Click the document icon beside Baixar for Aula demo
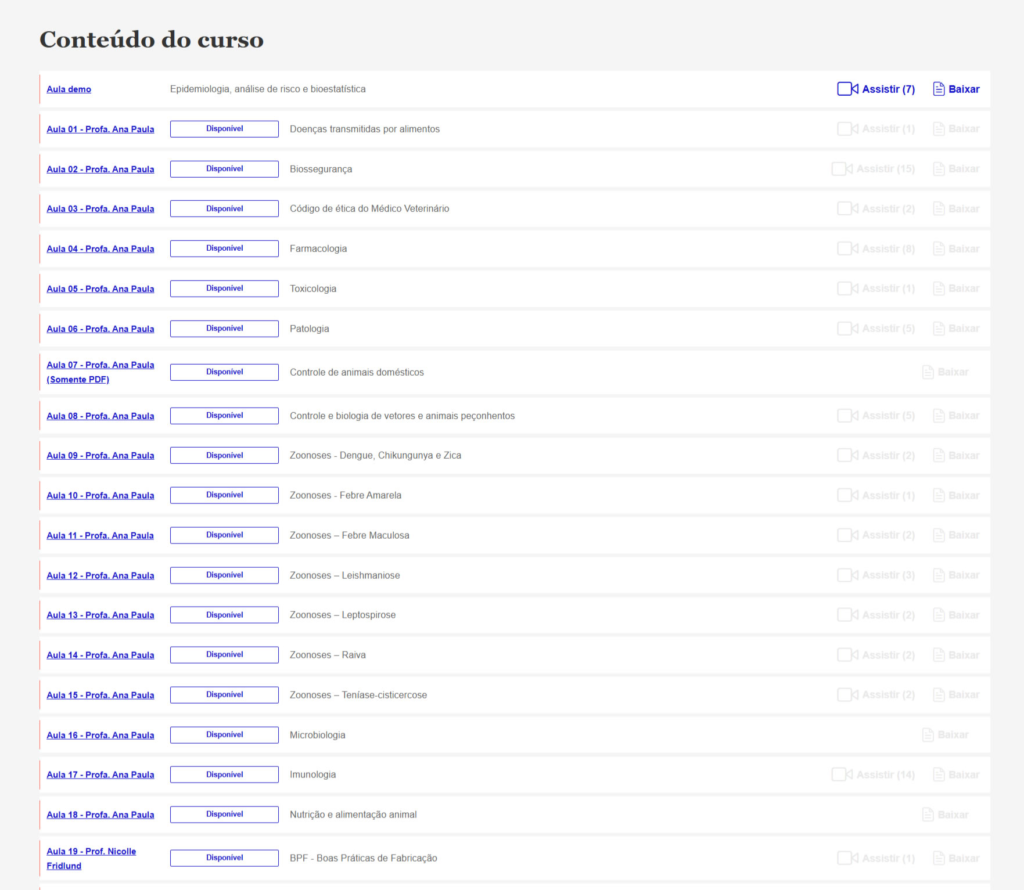Viewport: 1024px width, 890px height. [938, 89]
